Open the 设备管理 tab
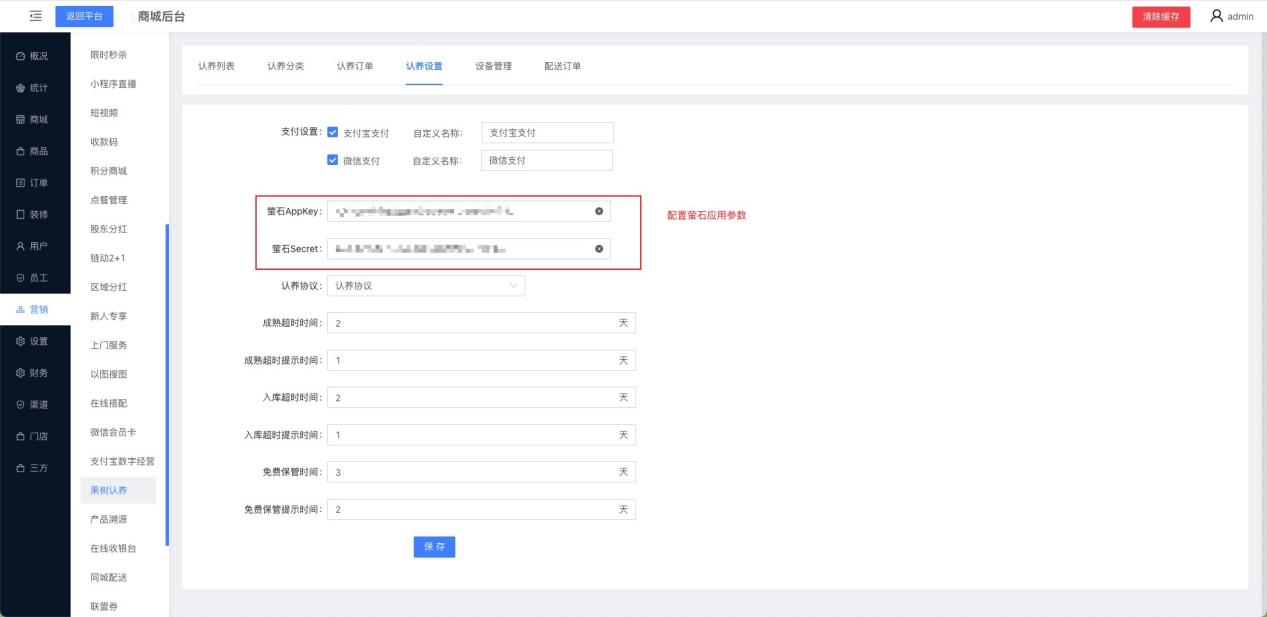The height and width of the screenshot is (617, 1267). 493,66
